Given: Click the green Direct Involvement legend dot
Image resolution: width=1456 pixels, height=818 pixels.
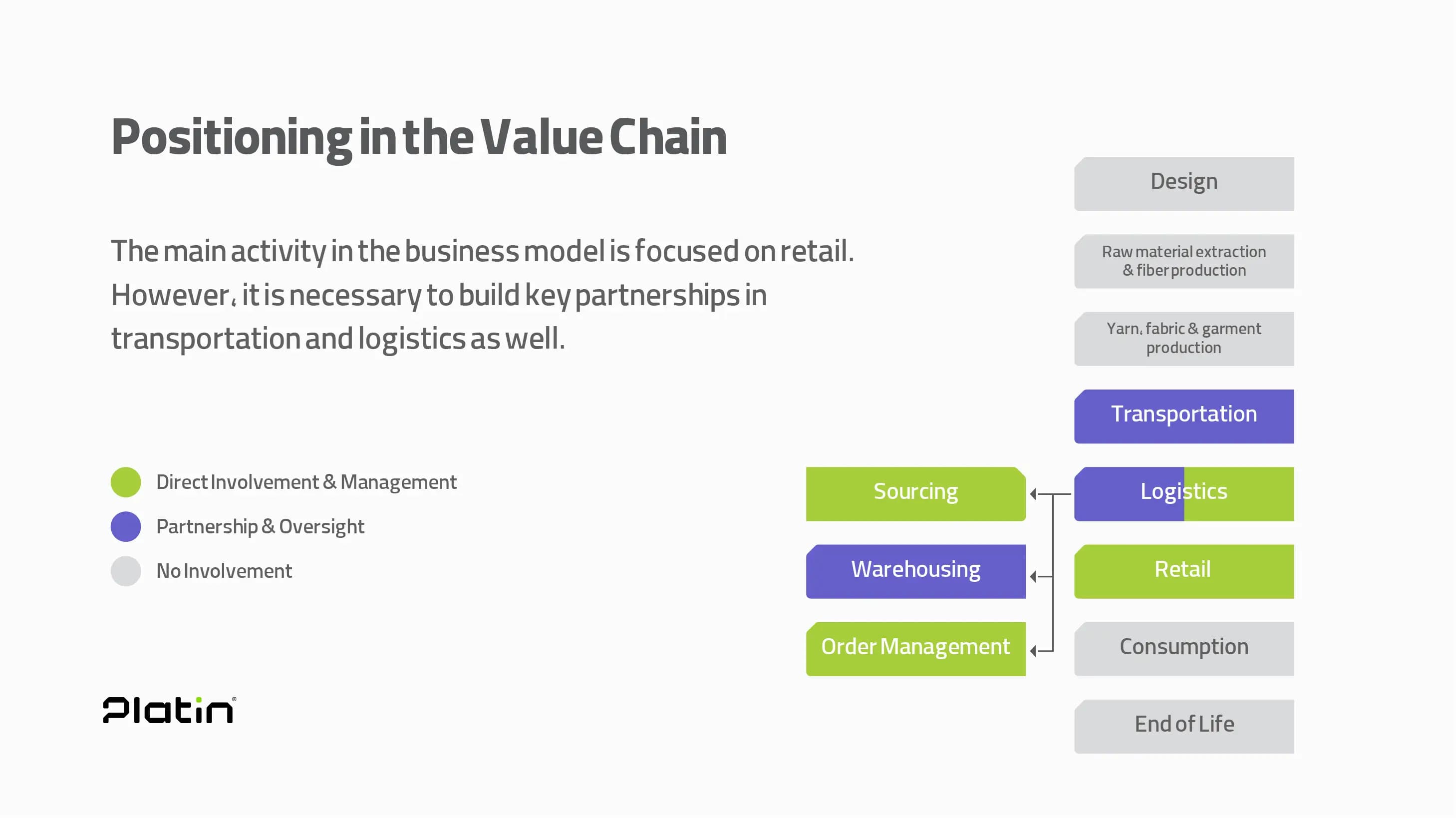Looking at the screenshot, I should [125, 482].
